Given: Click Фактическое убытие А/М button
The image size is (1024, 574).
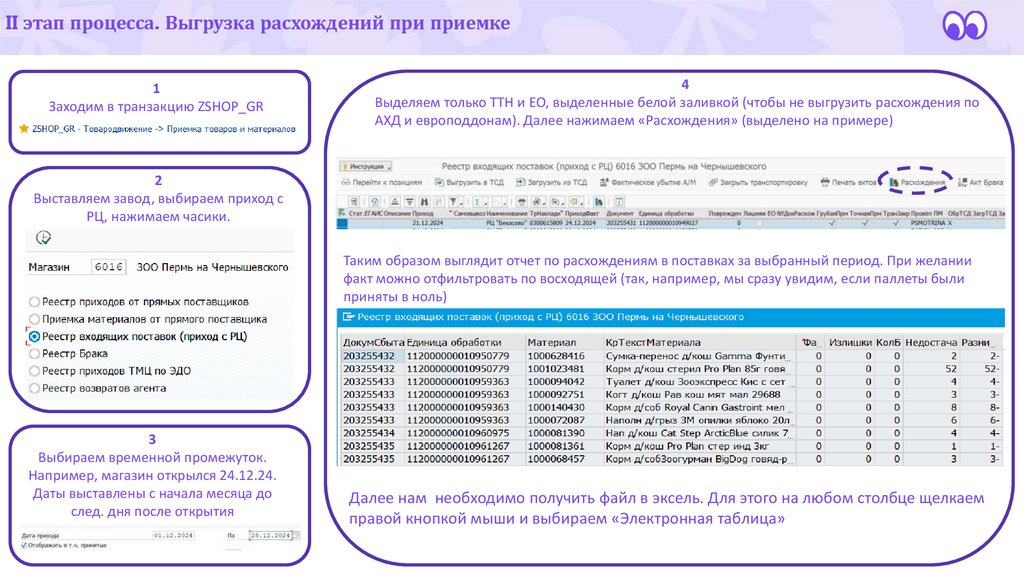Looking at the screenshot, I should click(648, 183).
